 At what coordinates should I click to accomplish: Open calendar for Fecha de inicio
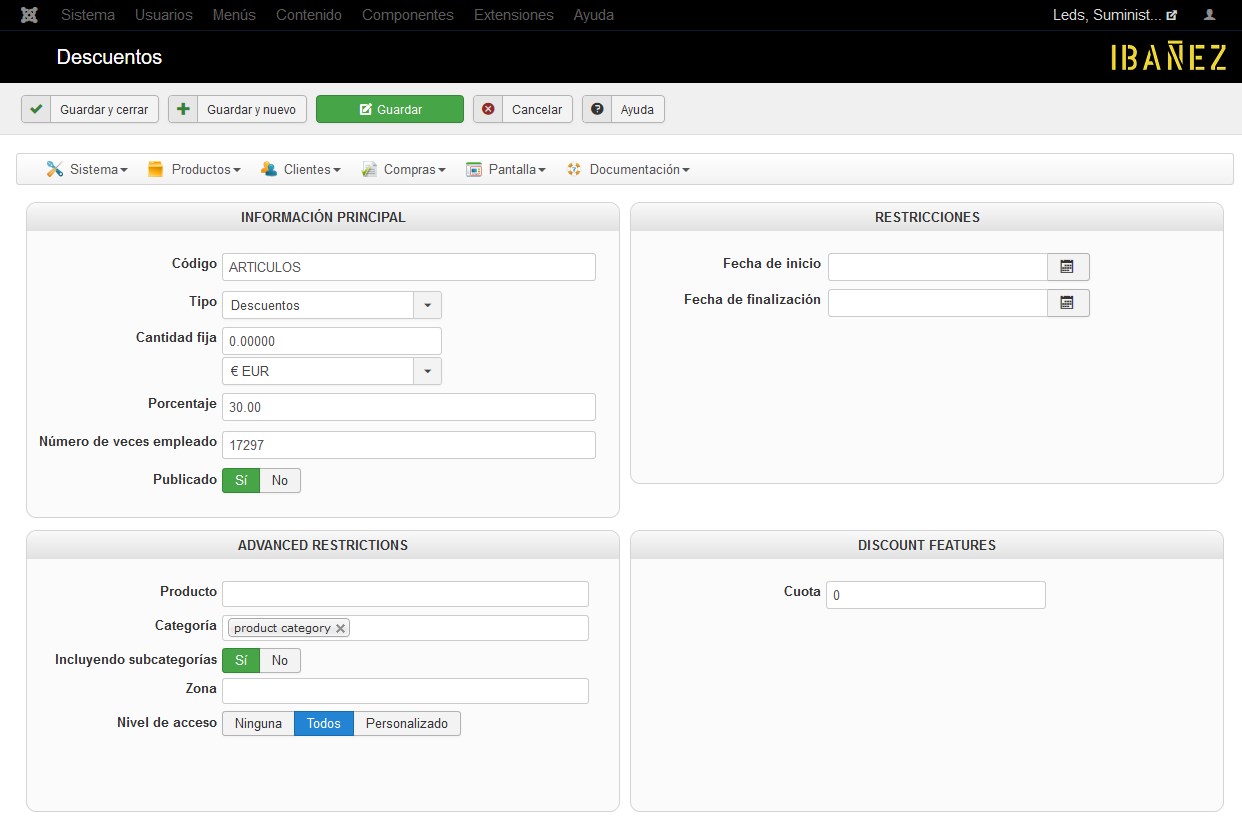(1068, 267)
